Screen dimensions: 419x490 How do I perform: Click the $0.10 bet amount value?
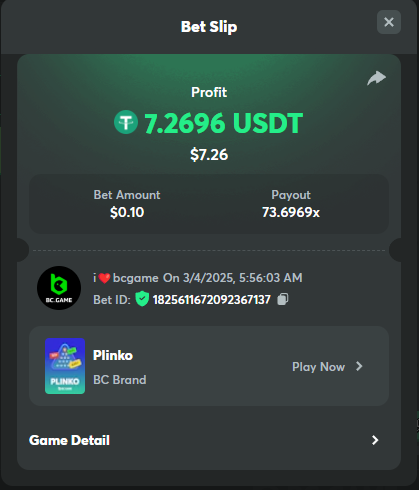(127, 212)
